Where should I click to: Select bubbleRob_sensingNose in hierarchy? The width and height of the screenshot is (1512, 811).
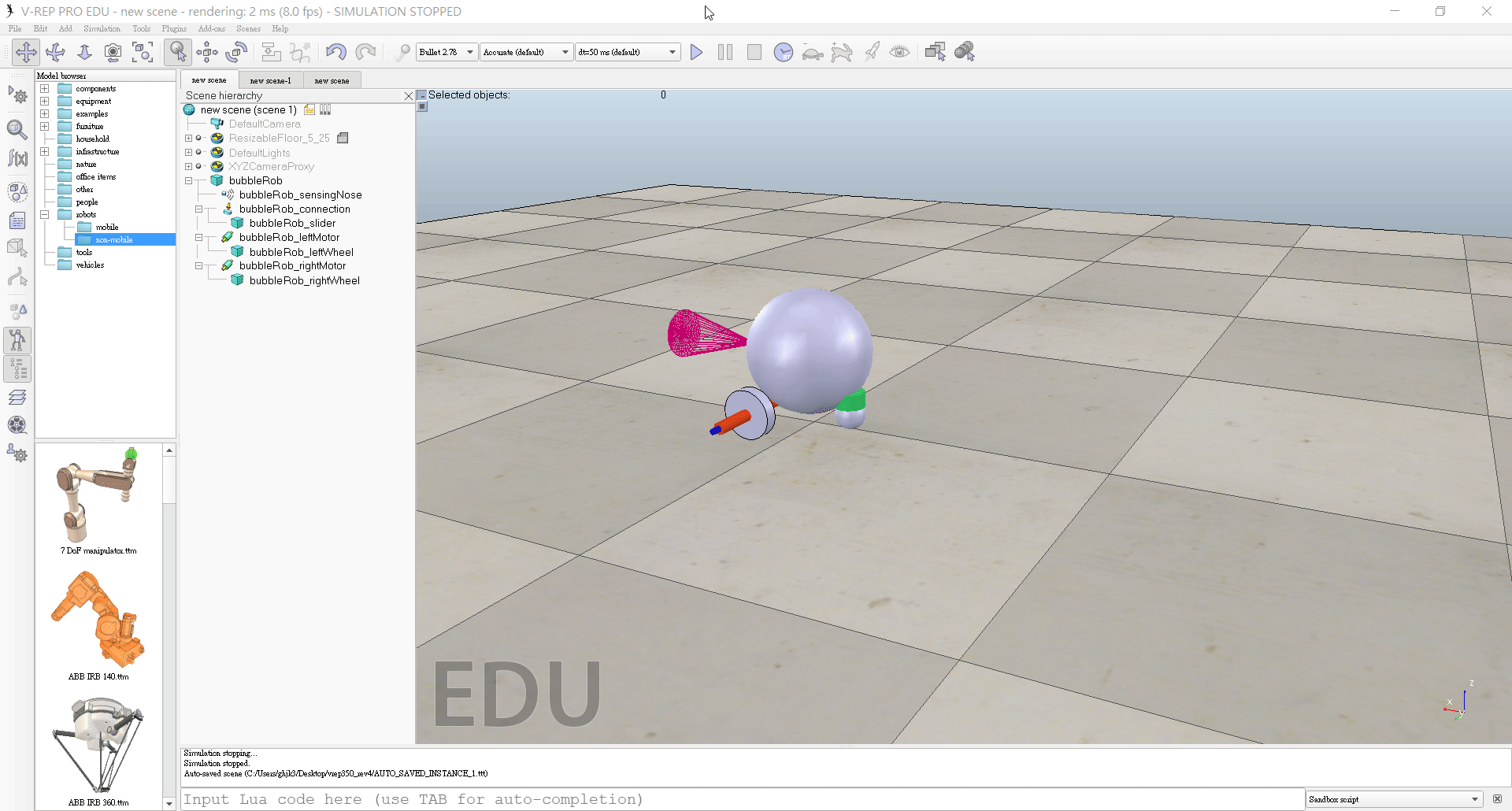click(x=300, y=195)
